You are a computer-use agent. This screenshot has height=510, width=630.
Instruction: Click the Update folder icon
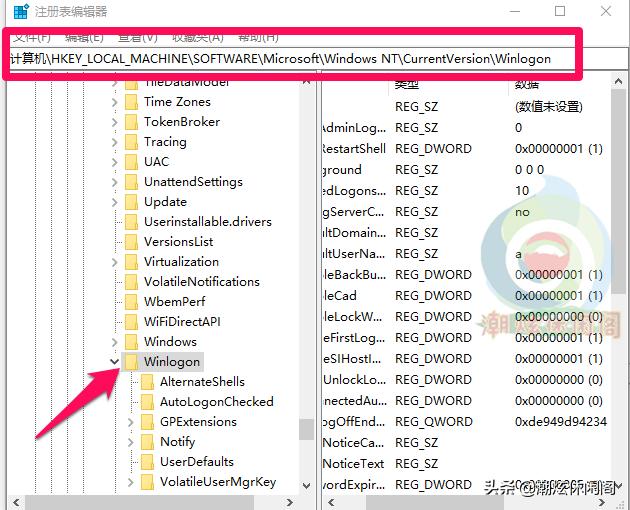[x=131, y=202]
